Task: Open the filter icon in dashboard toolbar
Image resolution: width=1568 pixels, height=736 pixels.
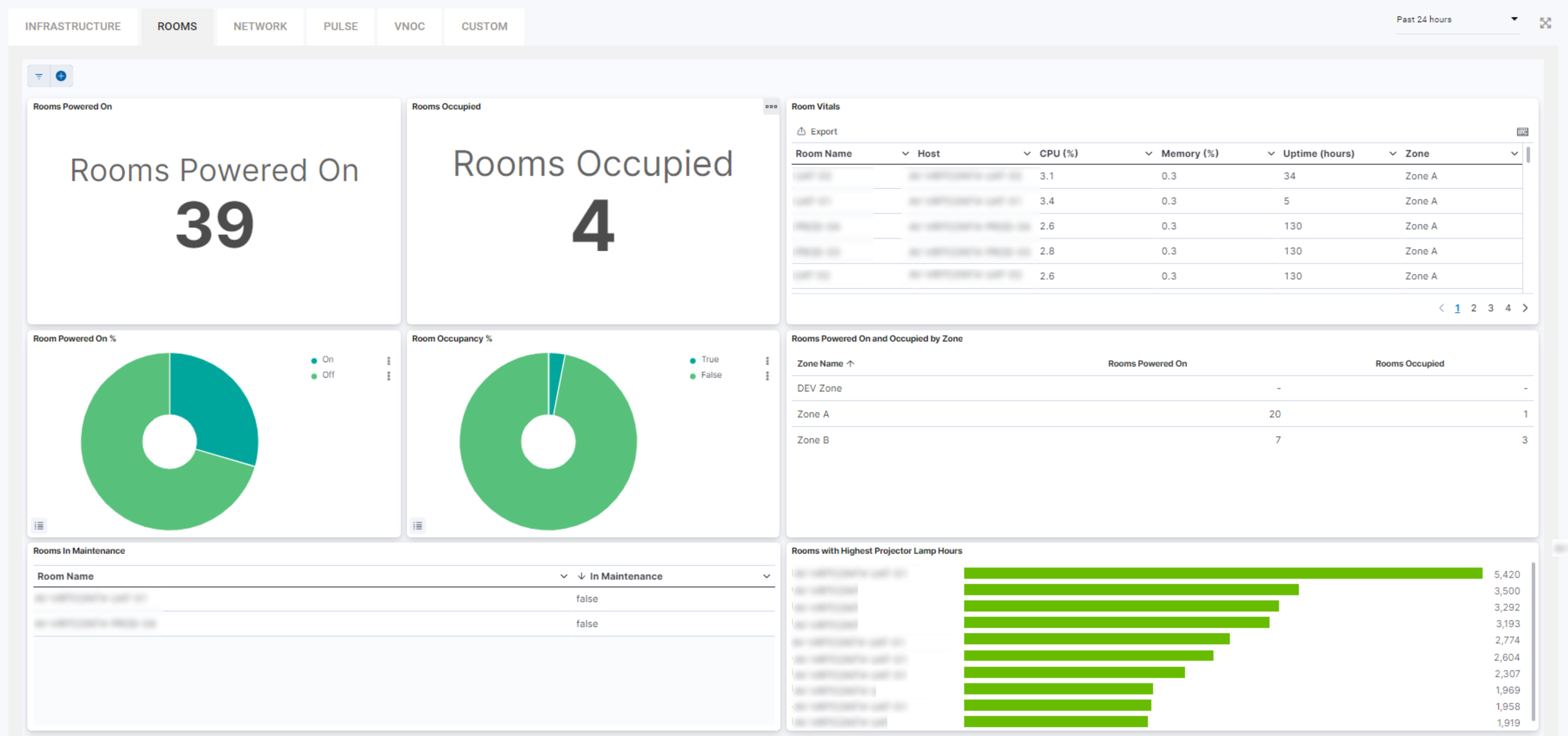Action: (39, 77)
